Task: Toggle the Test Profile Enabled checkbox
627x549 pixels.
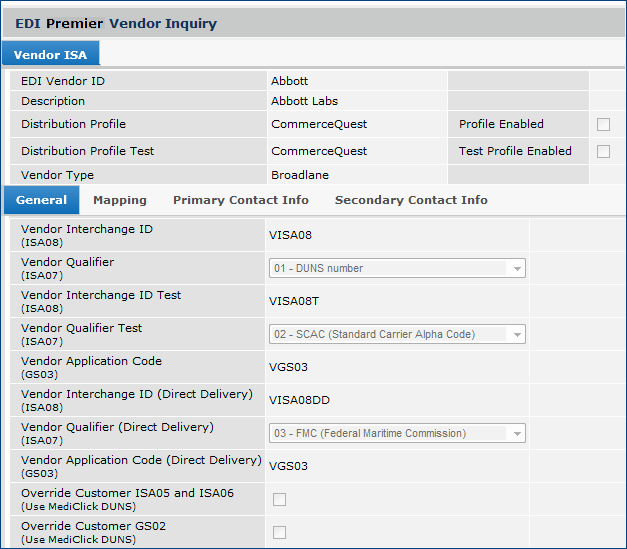Action: pos(603,152)
